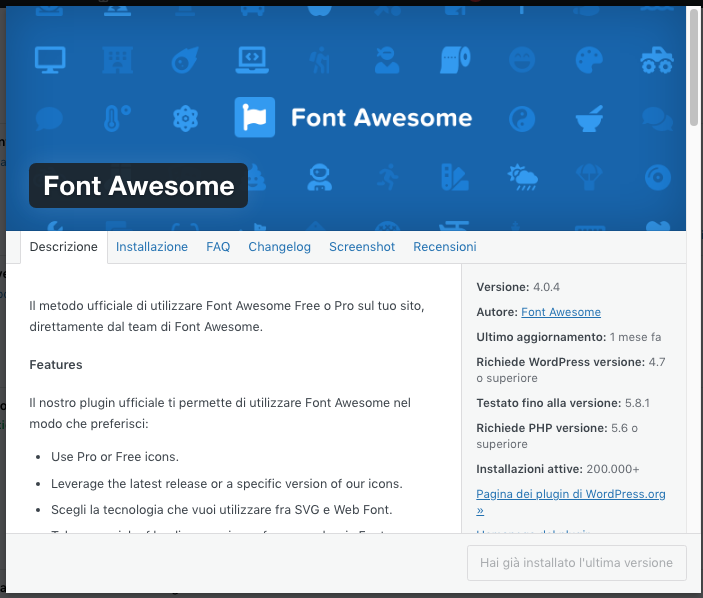Click the meteor icon in banner

pos(185,60)
